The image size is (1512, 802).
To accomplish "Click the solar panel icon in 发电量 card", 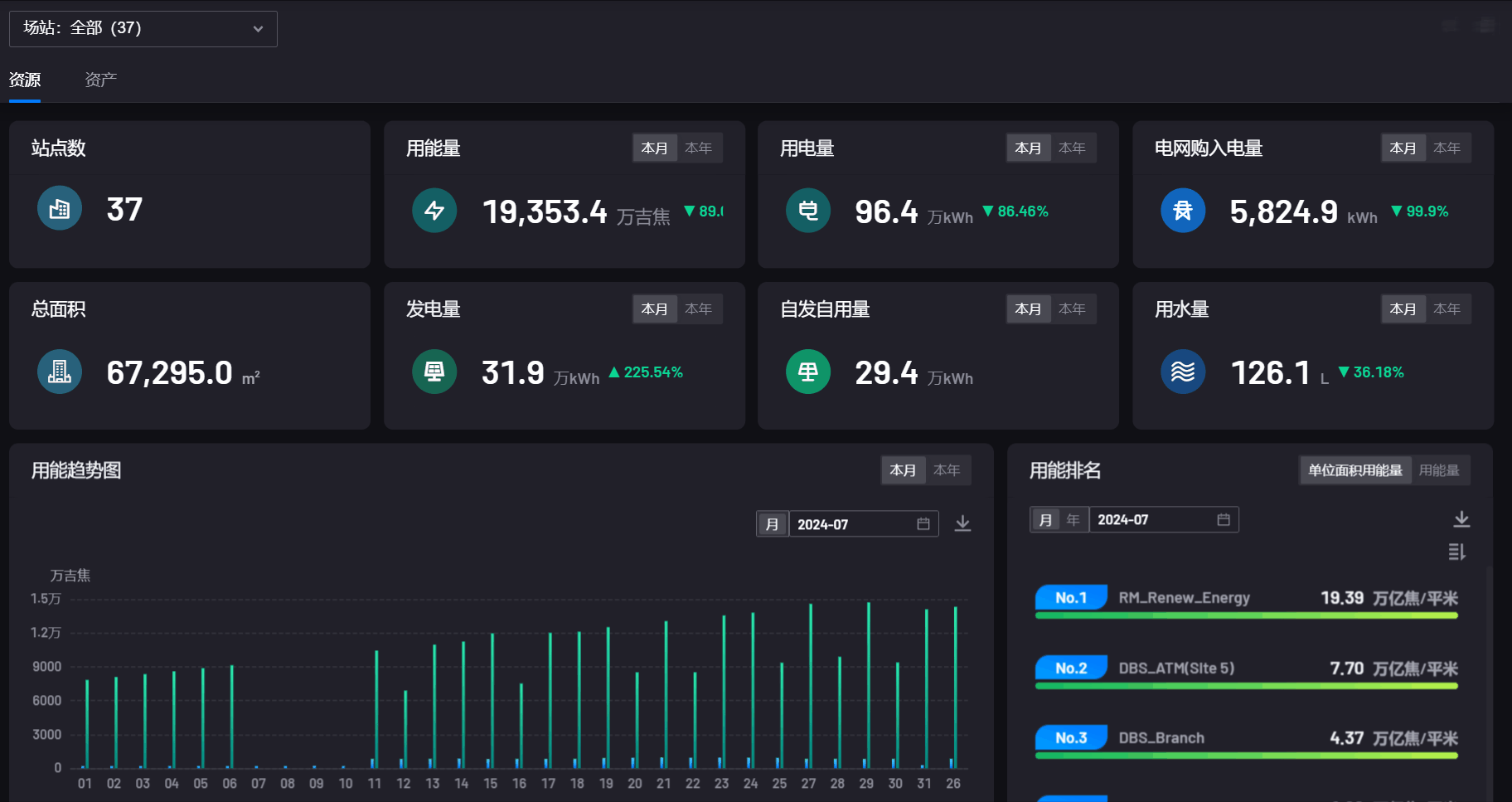I will pyautogui.click(x=434, y=372).
